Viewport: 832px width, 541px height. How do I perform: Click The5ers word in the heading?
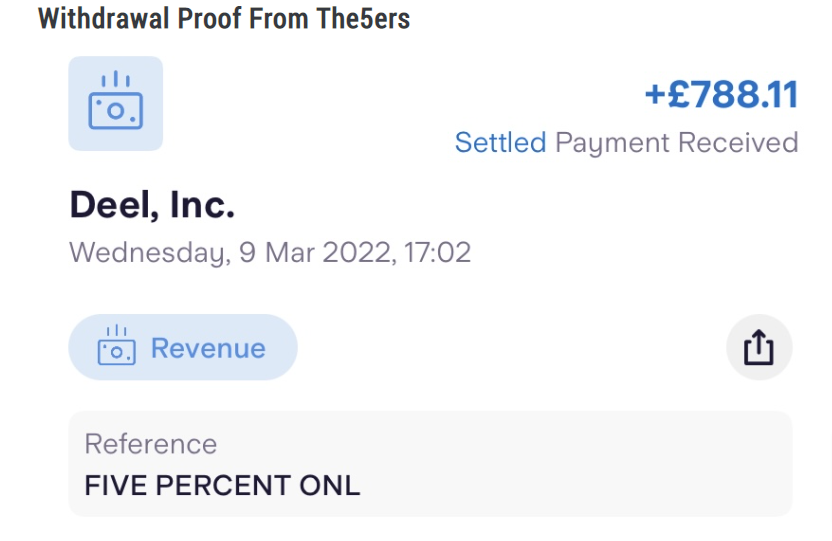click(x=363, y=19)
